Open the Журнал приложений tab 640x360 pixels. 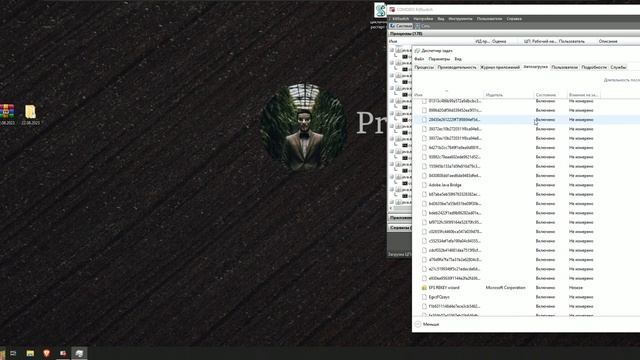(x=500, y=67)
